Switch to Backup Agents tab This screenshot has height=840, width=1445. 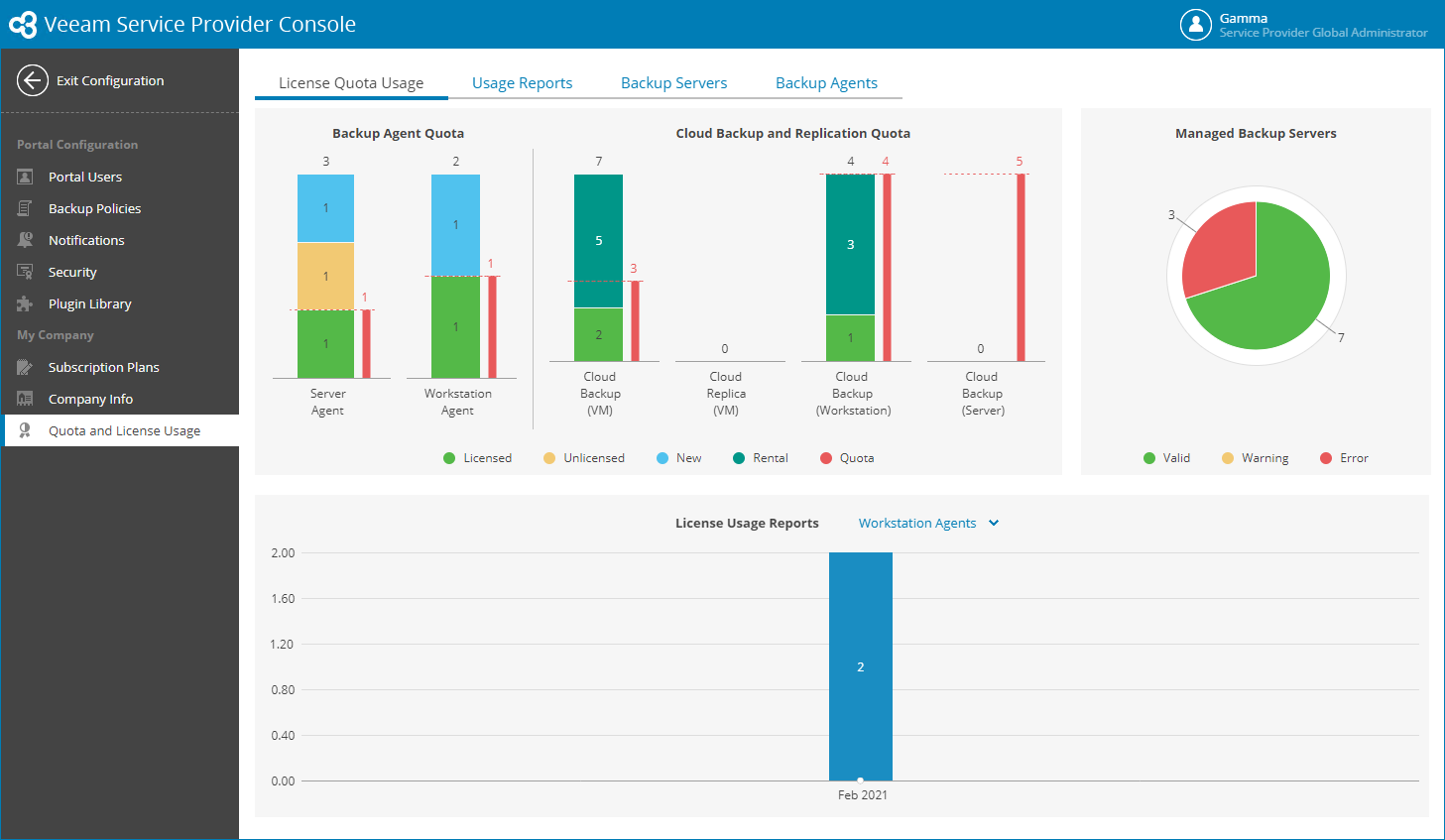point(826,83)
